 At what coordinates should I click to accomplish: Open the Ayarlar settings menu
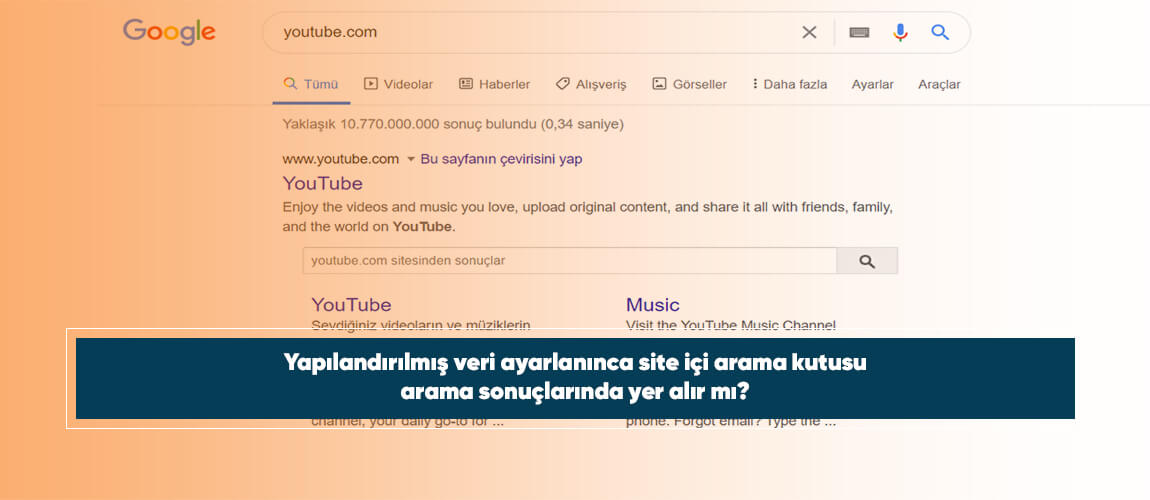[872, 84]
